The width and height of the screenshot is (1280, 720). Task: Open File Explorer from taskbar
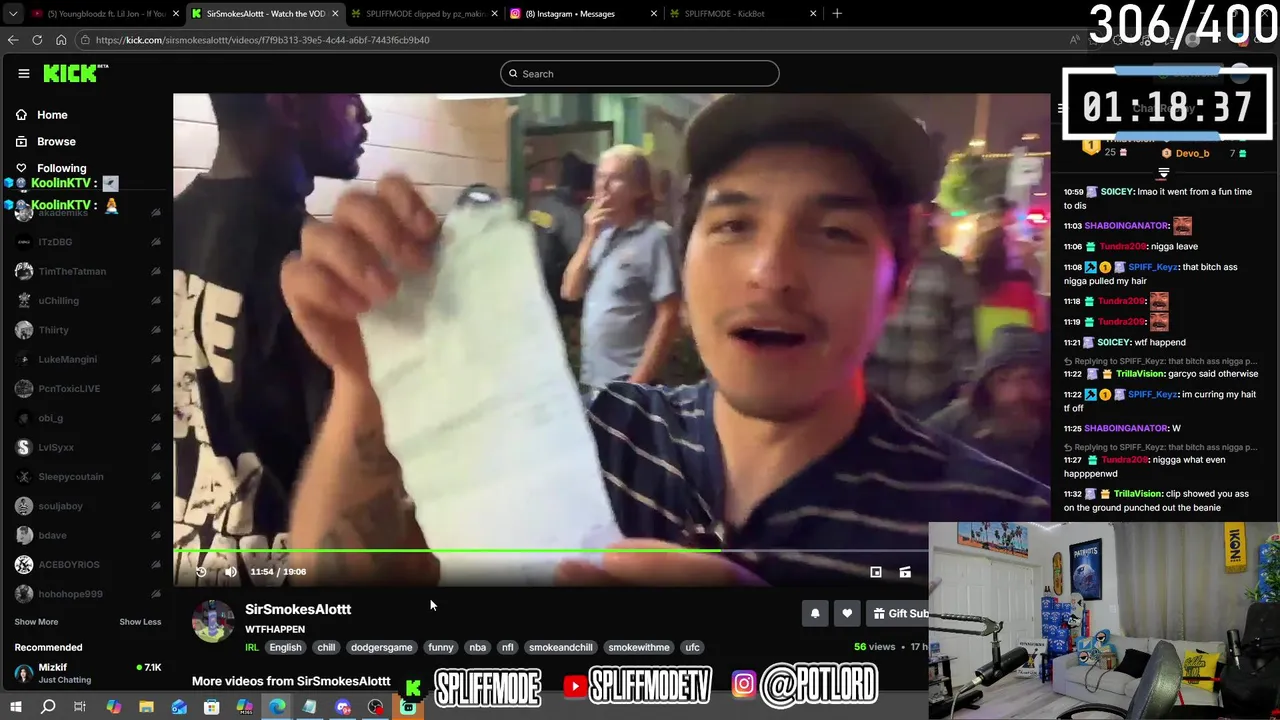pos(146,707)
